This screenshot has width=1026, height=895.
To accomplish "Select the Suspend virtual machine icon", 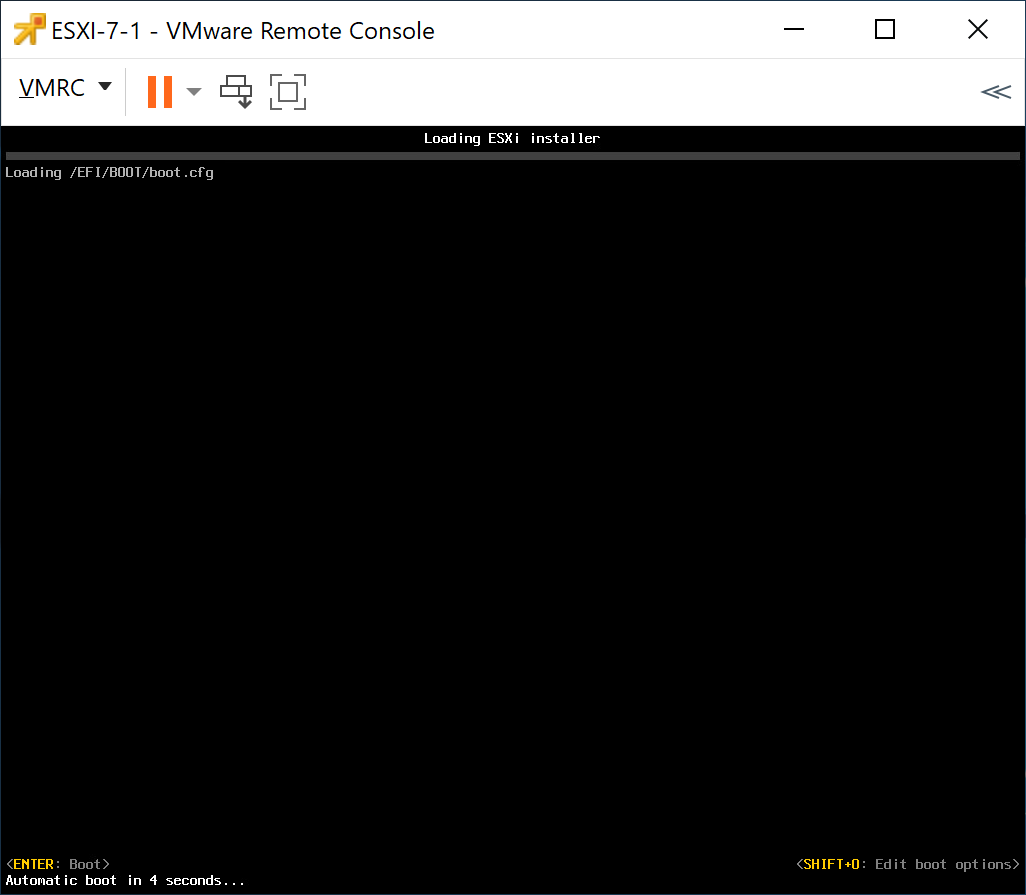I will click(159, 91).
